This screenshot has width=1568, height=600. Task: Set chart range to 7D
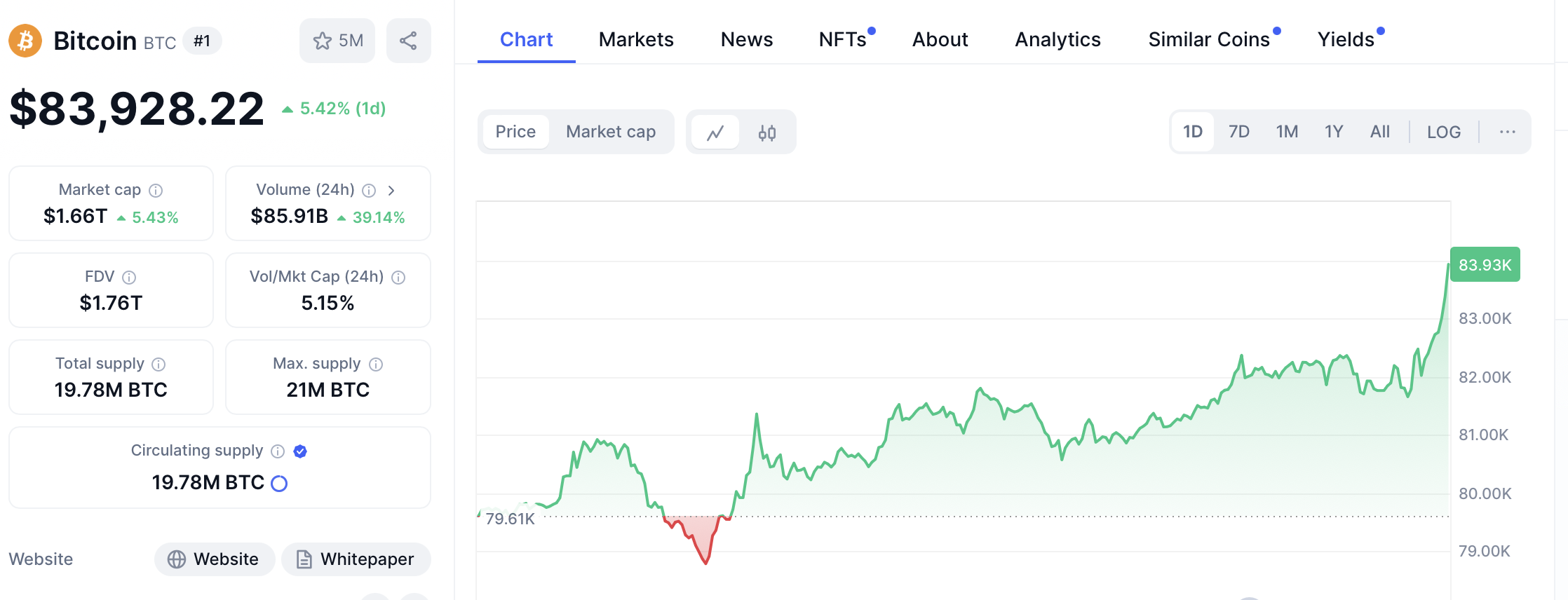pos(1239,132)
